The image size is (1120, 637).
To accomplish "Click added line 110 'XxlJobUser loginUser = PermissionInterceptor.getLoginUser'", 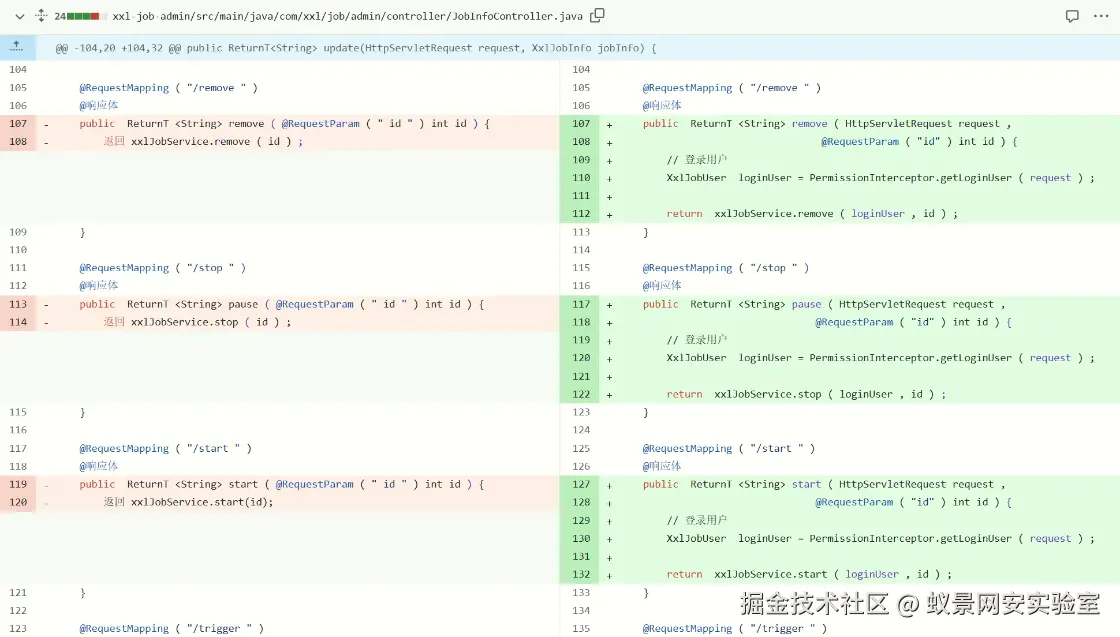I will [839, 178].
